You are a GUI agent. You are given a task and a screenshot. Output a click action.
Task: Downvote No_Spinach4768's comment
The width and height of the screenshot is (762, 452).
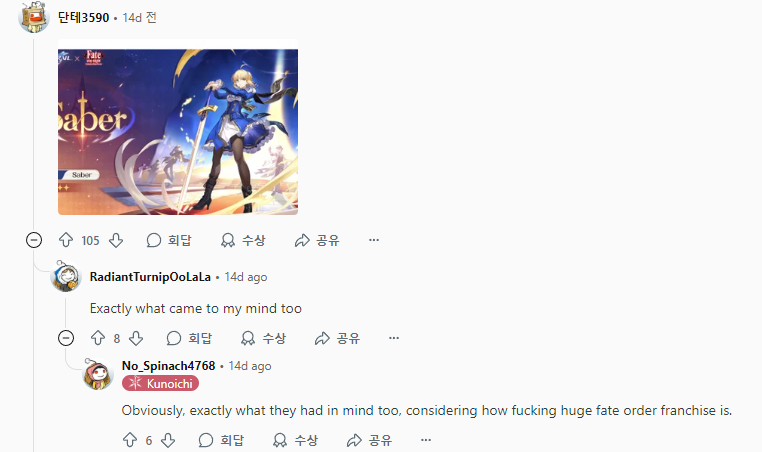tap(168, 440)
